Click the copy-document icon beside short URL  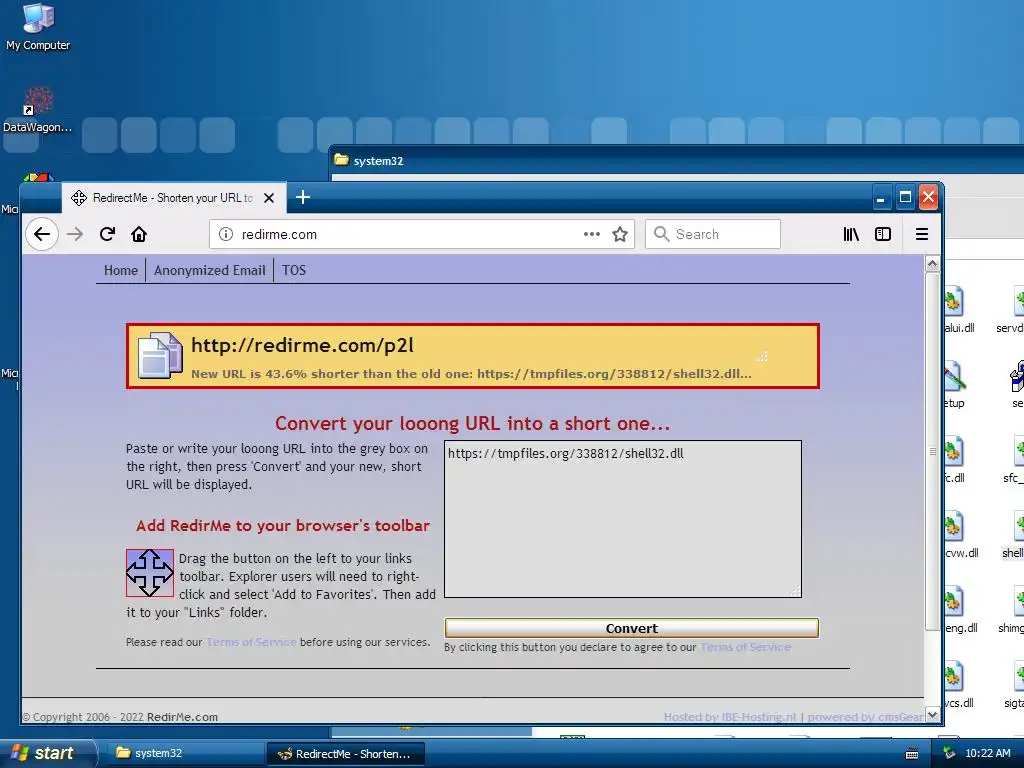click(x=160, y=355)
